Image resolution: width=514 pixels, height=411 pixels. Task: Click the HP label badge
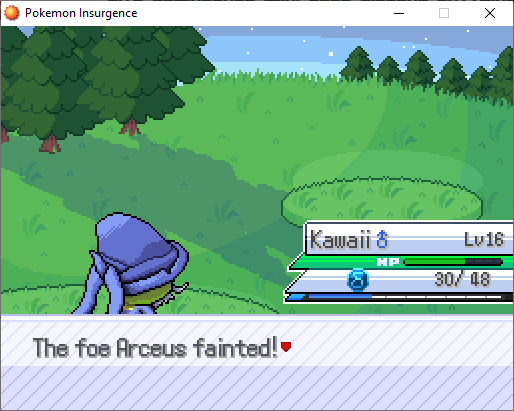pyautogui.click(x=388, y=262)
